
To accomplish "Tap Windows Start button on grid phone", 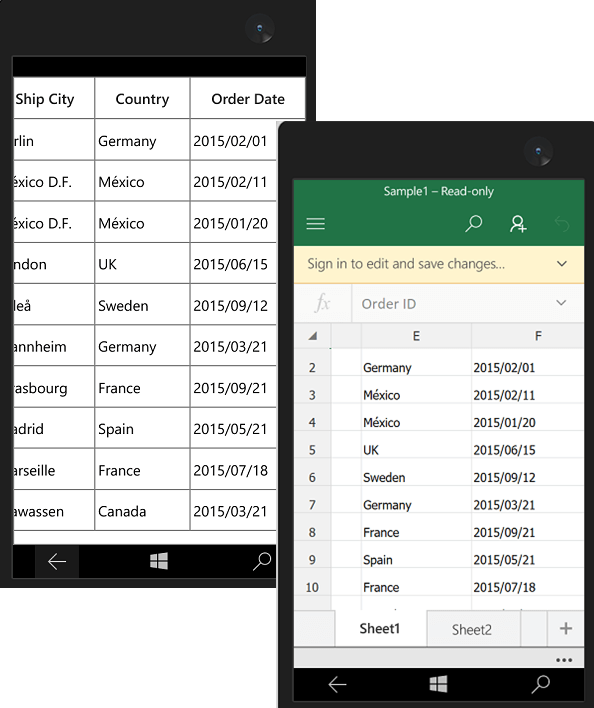I will coord(159,561).
